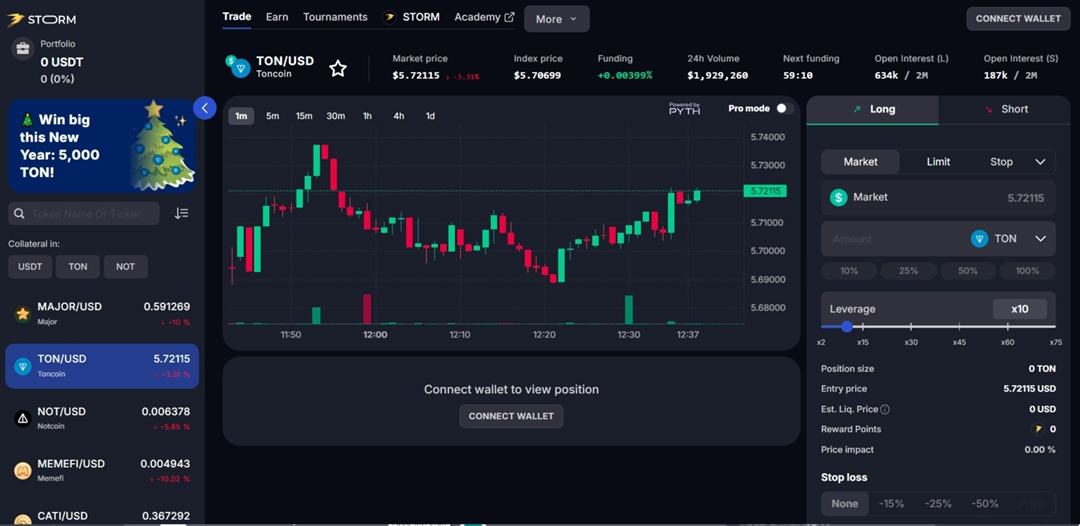Select MAJOR/USD market row

click(x=102, y=314)
